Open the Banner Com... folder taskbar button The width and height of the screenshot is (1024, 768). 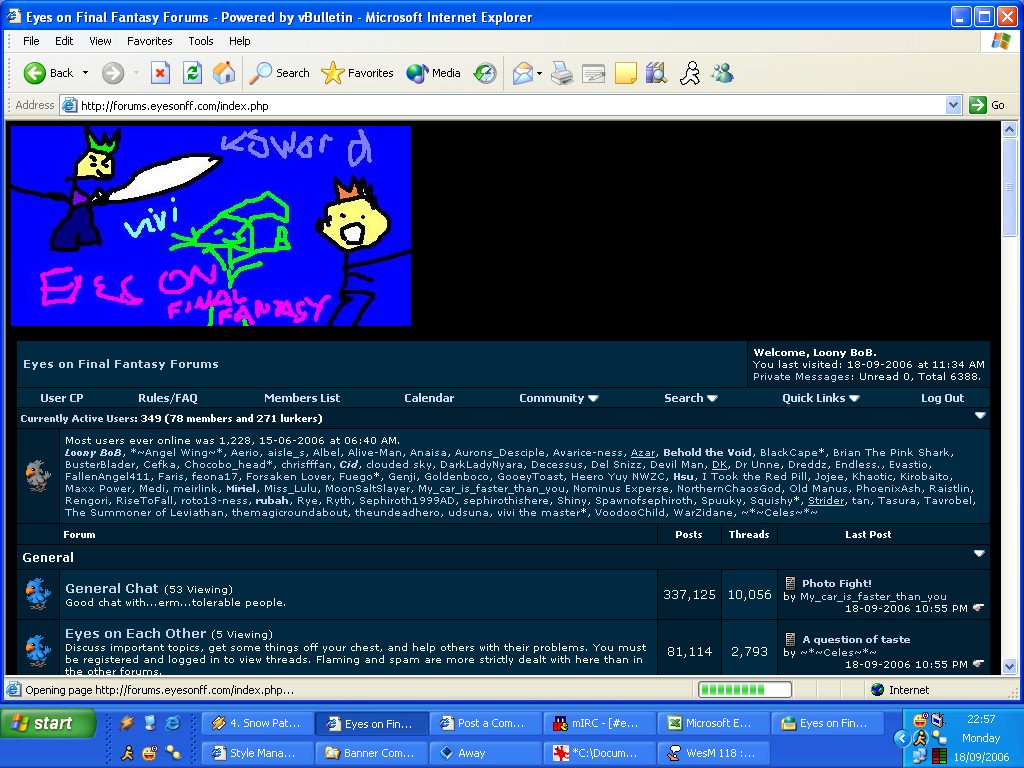[x=372, y=753]
